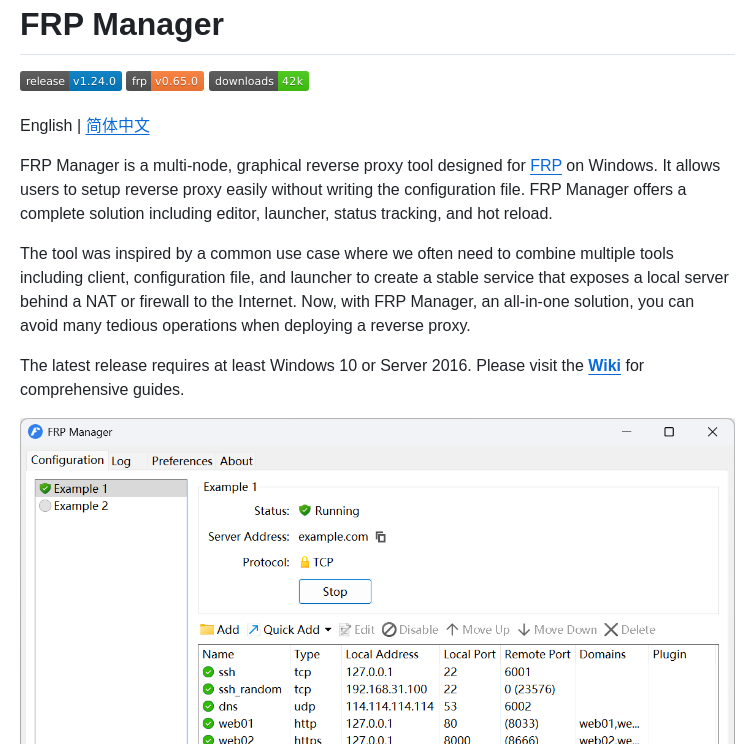754x744 pixels.
Task: Click local address 192.168.31.100
Action: [x=387, y=689]
